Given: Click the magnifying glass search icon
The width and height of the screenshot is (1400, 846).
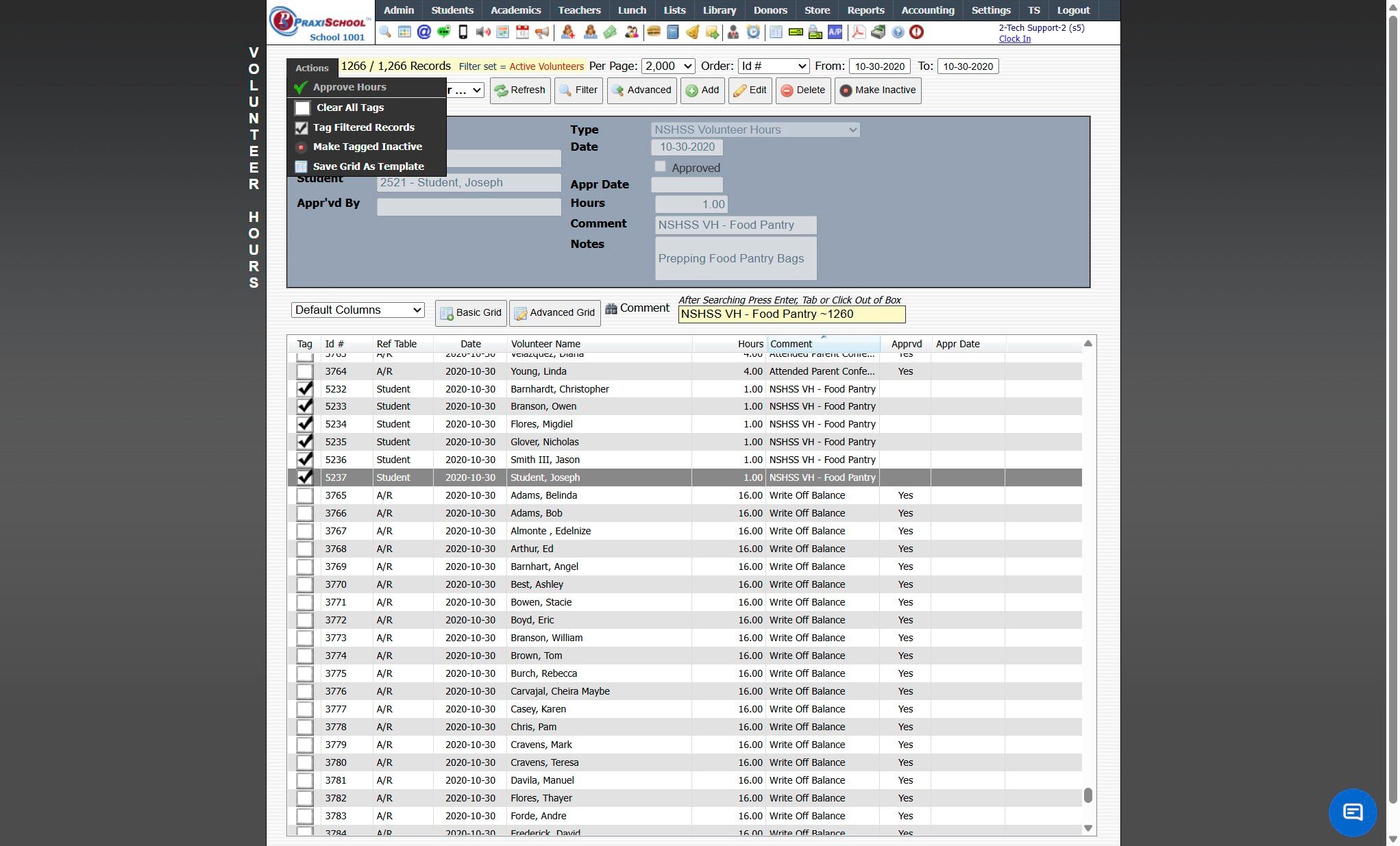Looking at the screenshot, I should tap(385, 32).
